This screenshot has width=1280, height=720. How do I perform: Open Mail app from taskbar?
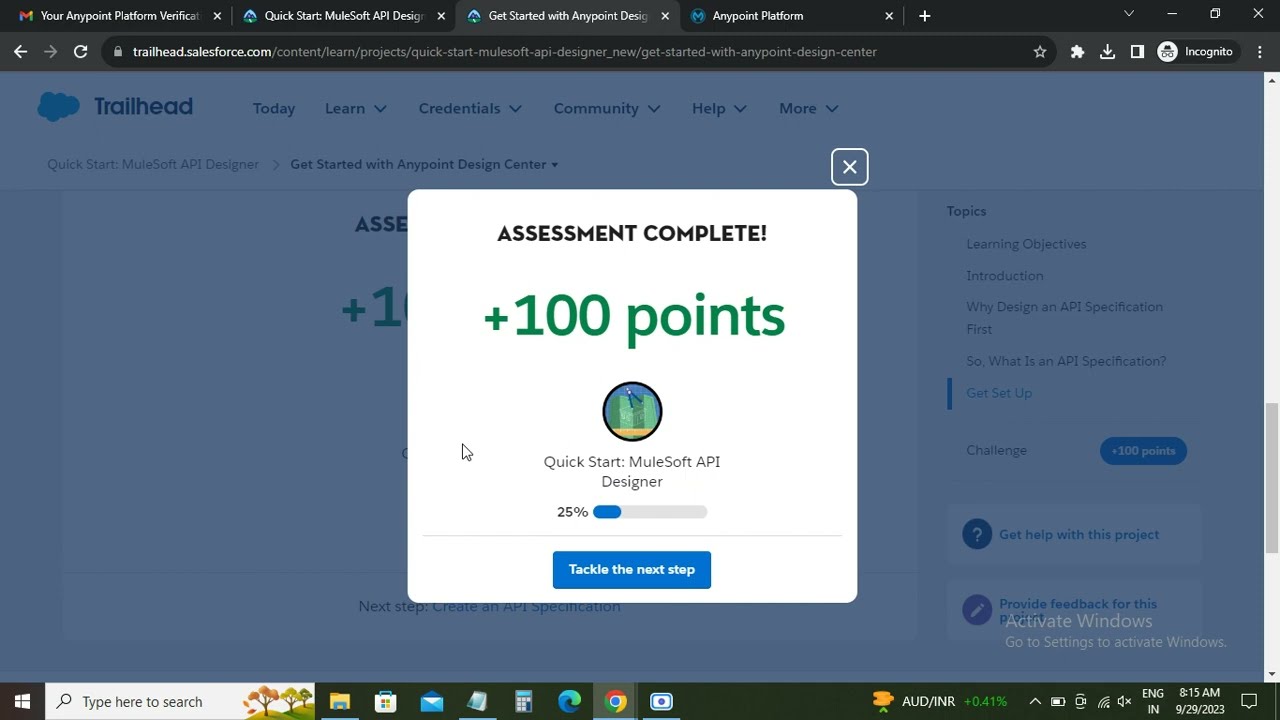click(432, 701)
